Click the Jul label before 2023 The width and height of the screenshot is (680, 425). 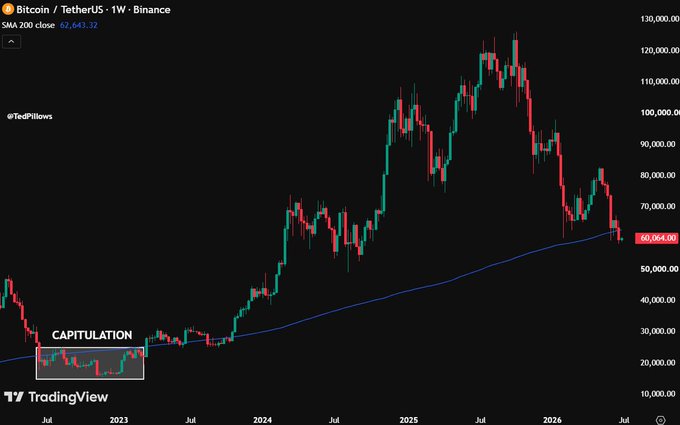(x=47, y=420)
